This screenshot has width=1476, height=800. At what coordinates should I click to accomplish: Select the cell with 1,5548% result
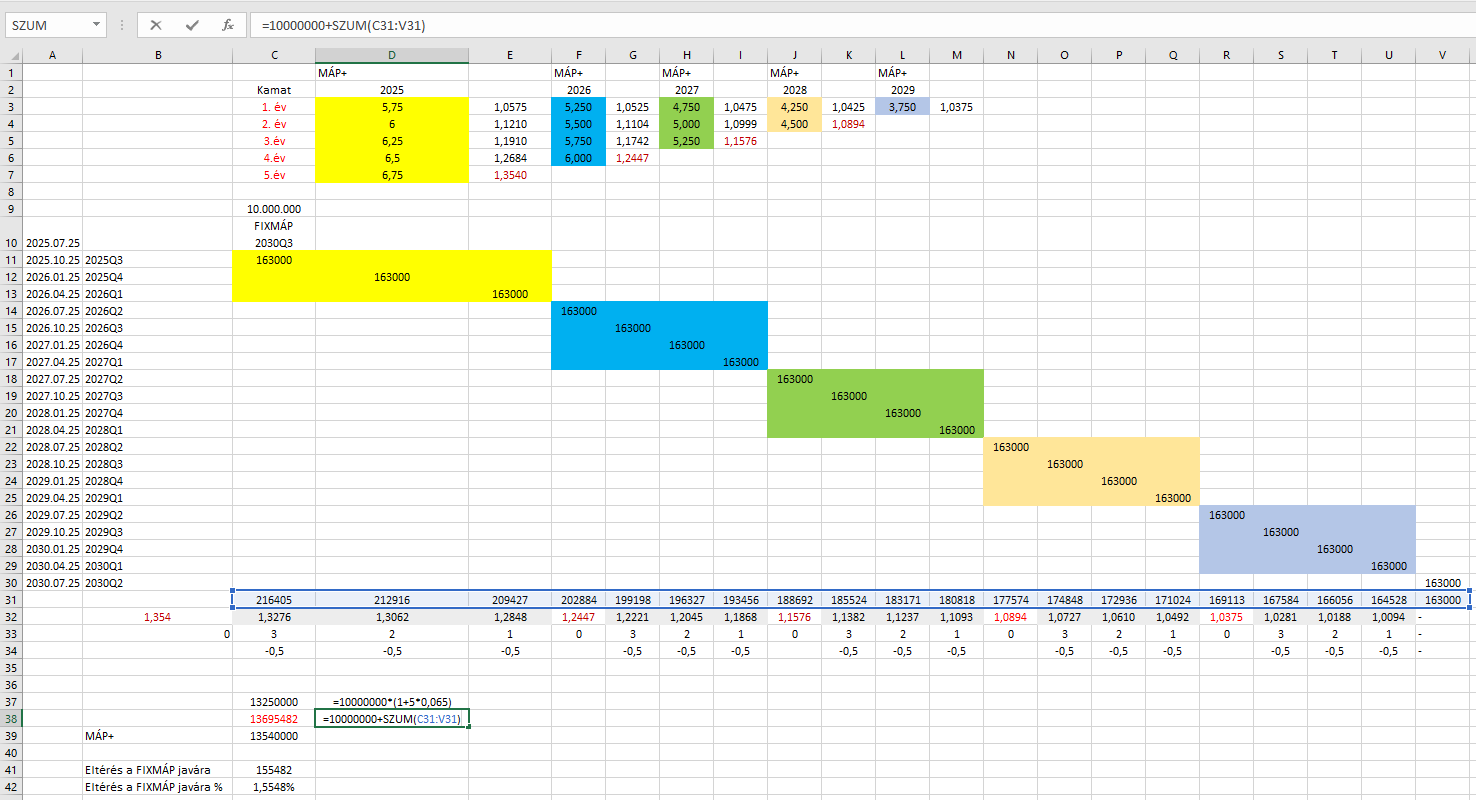point(273,787)
